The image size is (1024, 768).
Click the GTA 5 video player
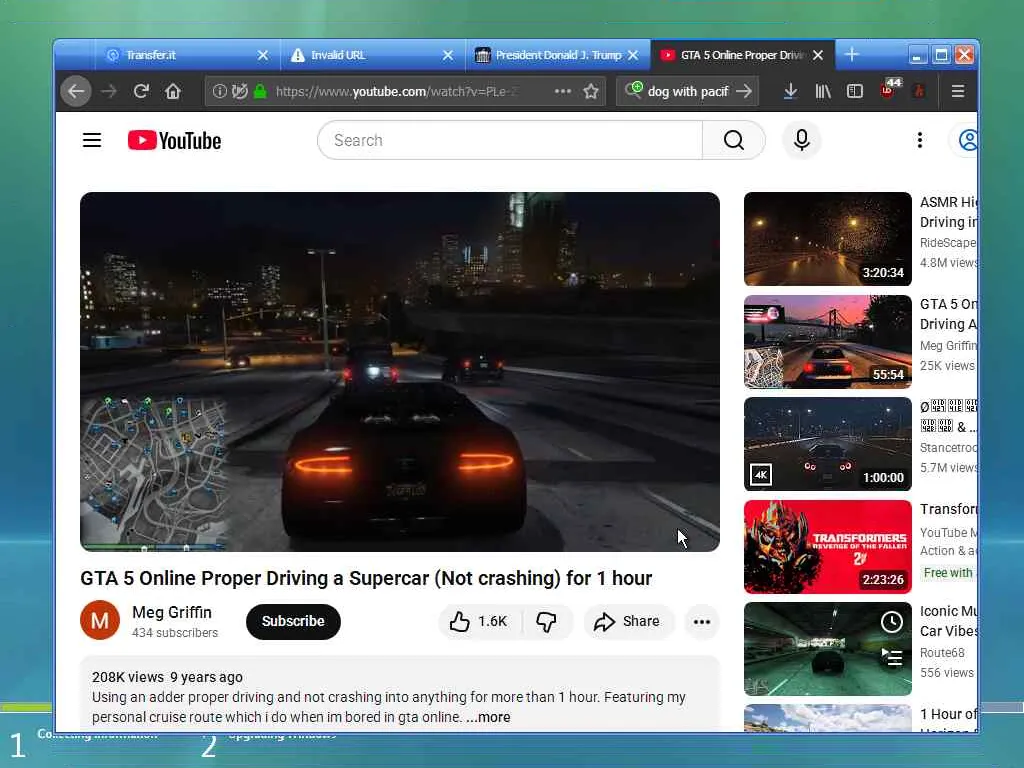pyautogui.click(x=400, y=372)
